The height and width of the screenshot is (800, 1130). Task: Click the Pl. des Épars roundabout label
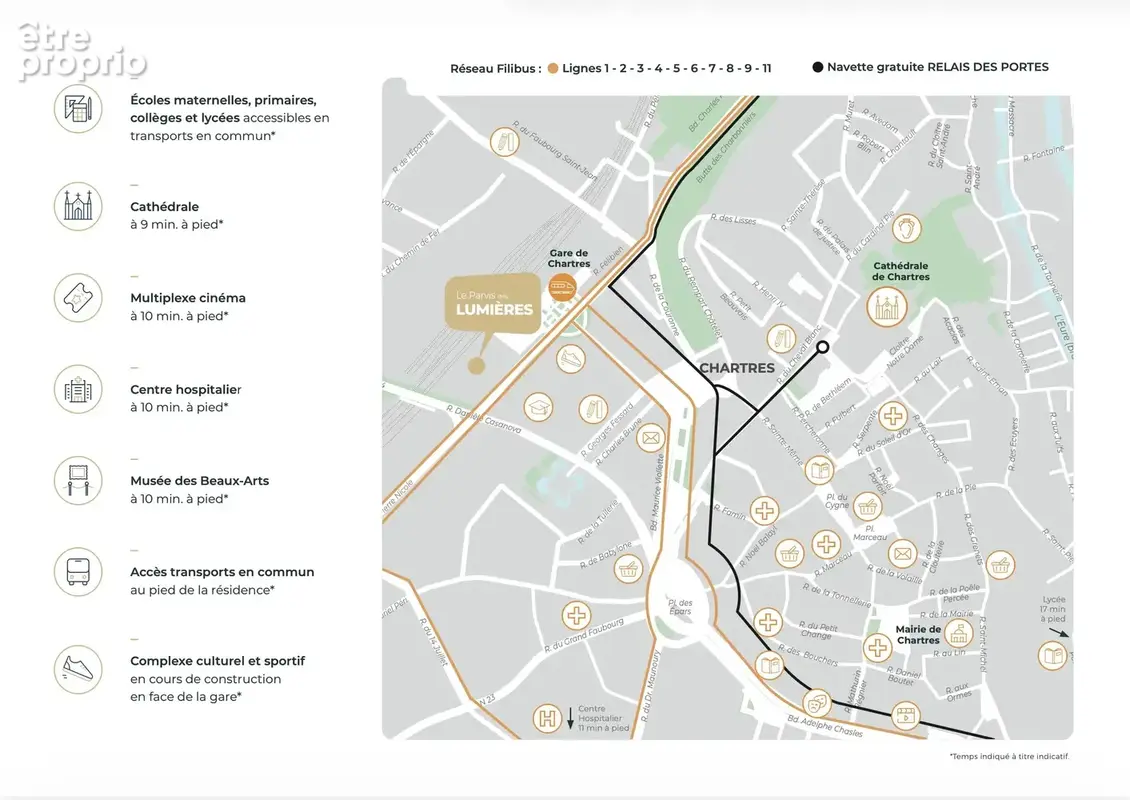tap(680, 607)
